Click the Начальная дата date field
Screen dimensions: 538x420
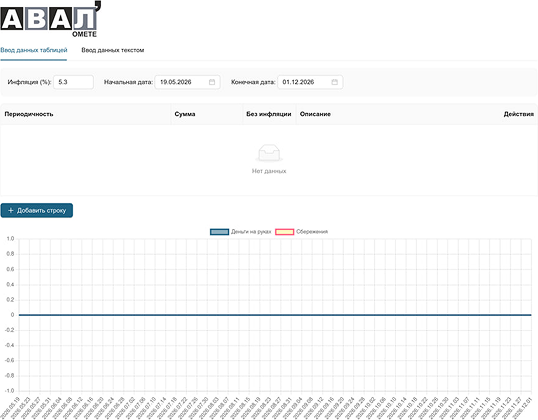[x=187, y=82]
